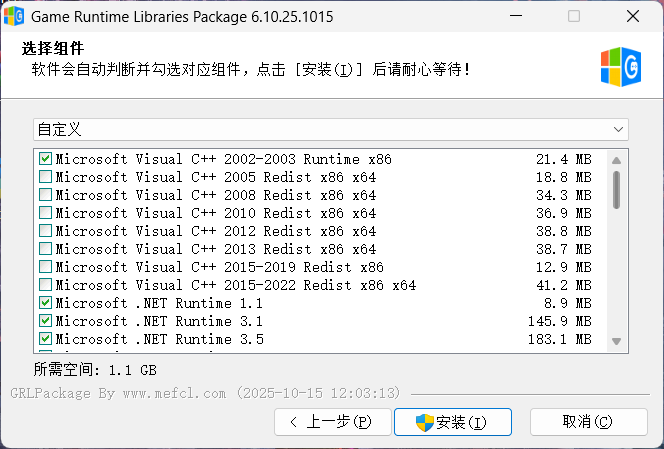
Task: Click the component list scrollbar thumb
Action: (617, 190)
